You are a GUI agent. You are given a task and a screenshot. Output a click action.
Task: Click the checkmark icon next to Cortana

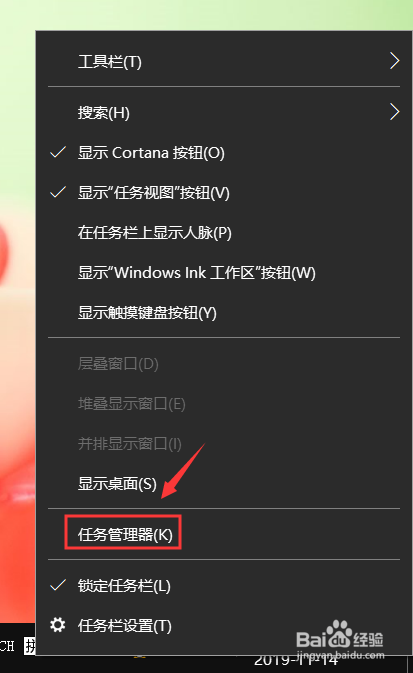(58, 152)
